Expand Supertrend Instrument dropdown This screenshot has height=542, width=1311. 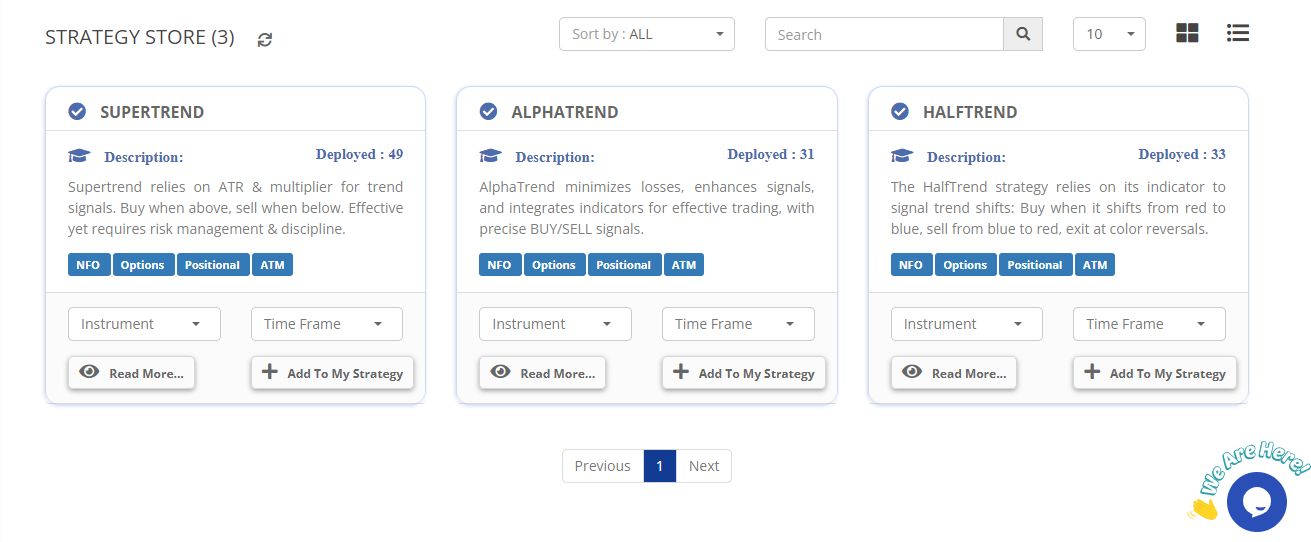[144, 324]
